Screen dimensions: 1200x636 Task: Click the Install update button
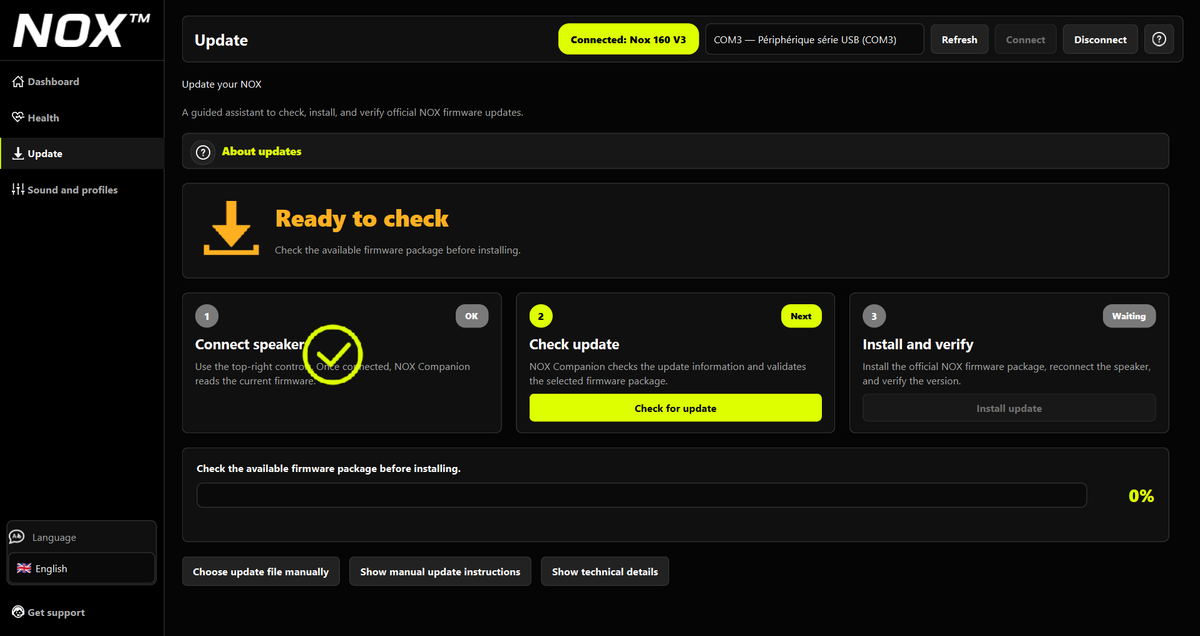tap(1009, 408)
